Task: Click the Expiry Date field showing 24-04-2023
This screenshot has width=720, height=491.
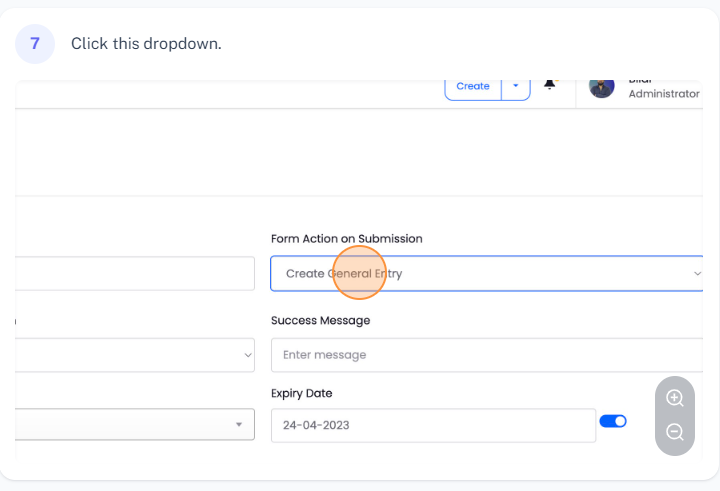Action: point(433,425)
